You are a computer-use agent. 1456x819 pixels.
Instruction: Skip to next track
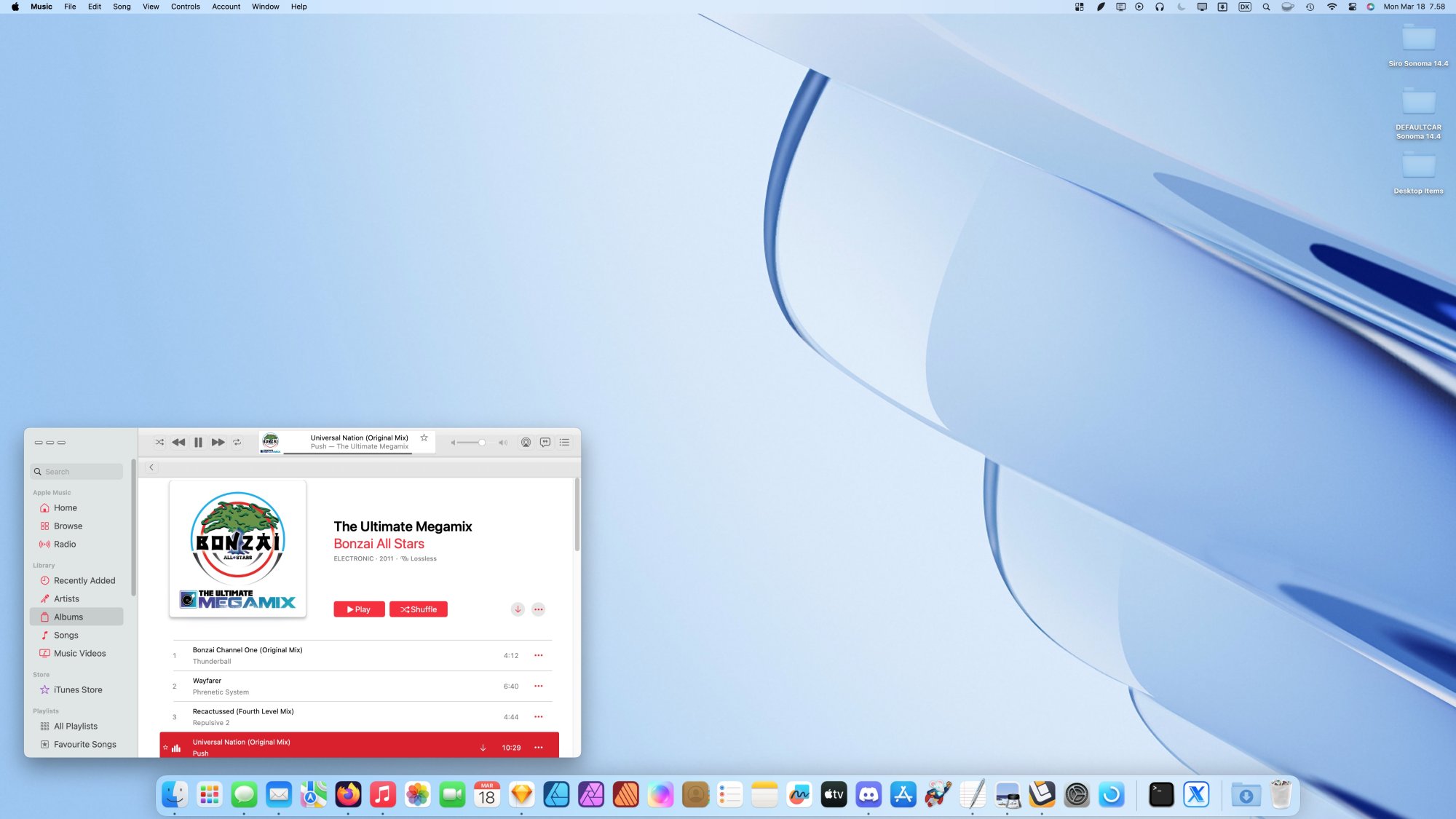(218, 442)
